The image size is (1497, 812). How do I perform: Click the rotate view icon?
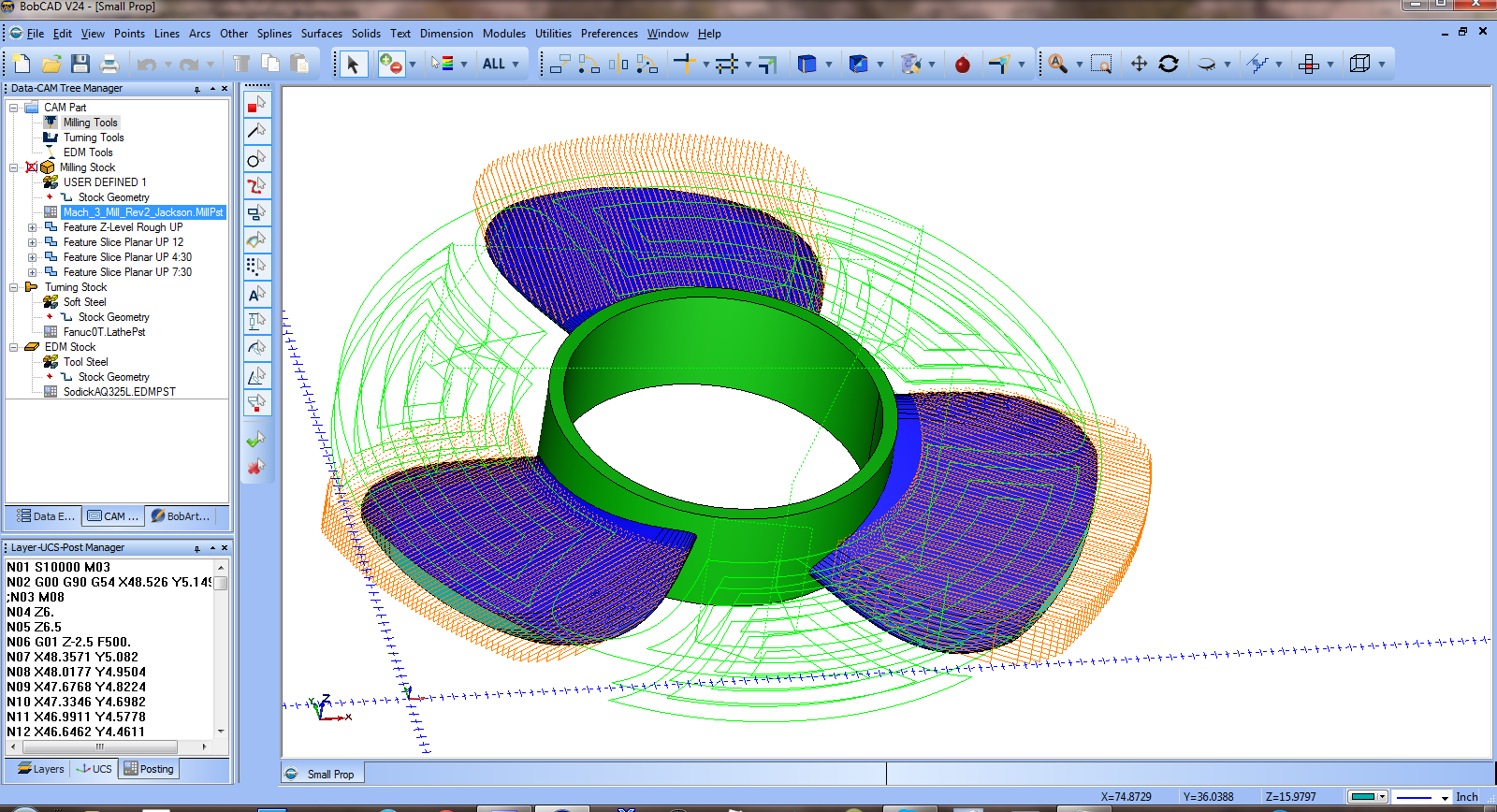[1169, 64]
